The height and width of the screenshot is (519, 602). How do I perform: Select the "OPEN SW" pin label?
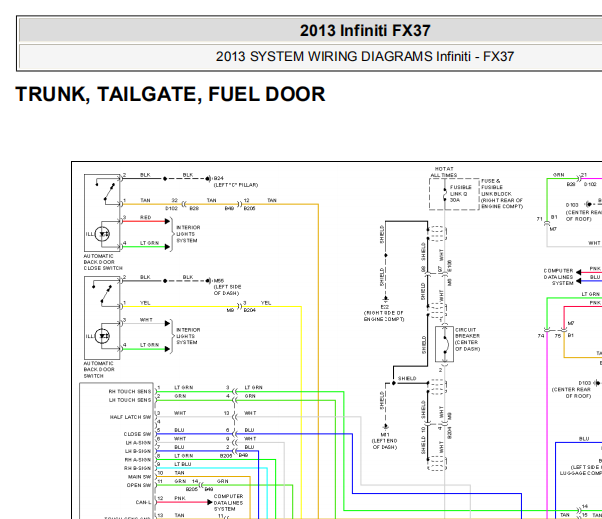pos(139,485)
